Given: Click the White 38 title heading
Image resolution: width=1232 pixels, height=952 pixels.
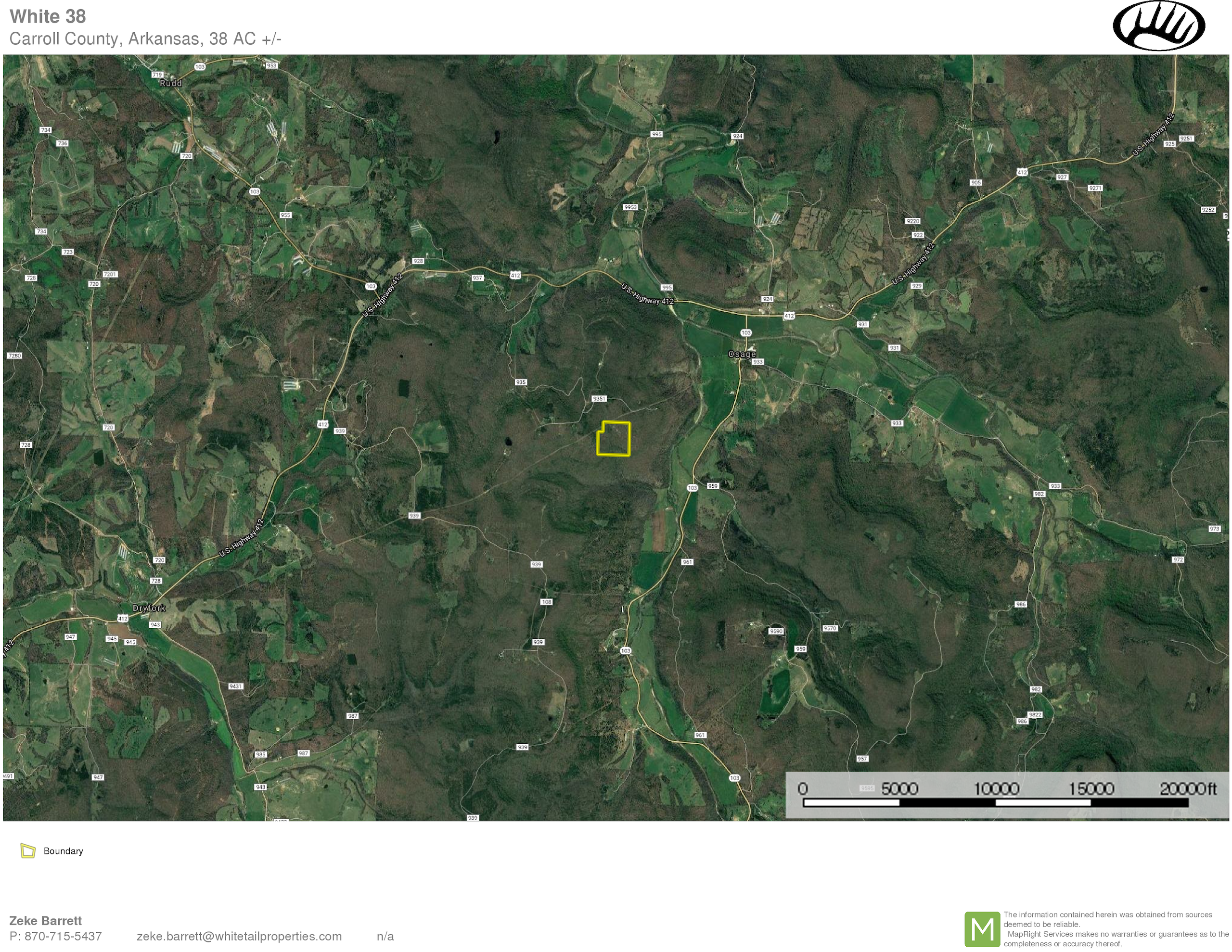Looking at the screenshot, I should [x=48, y=16].
